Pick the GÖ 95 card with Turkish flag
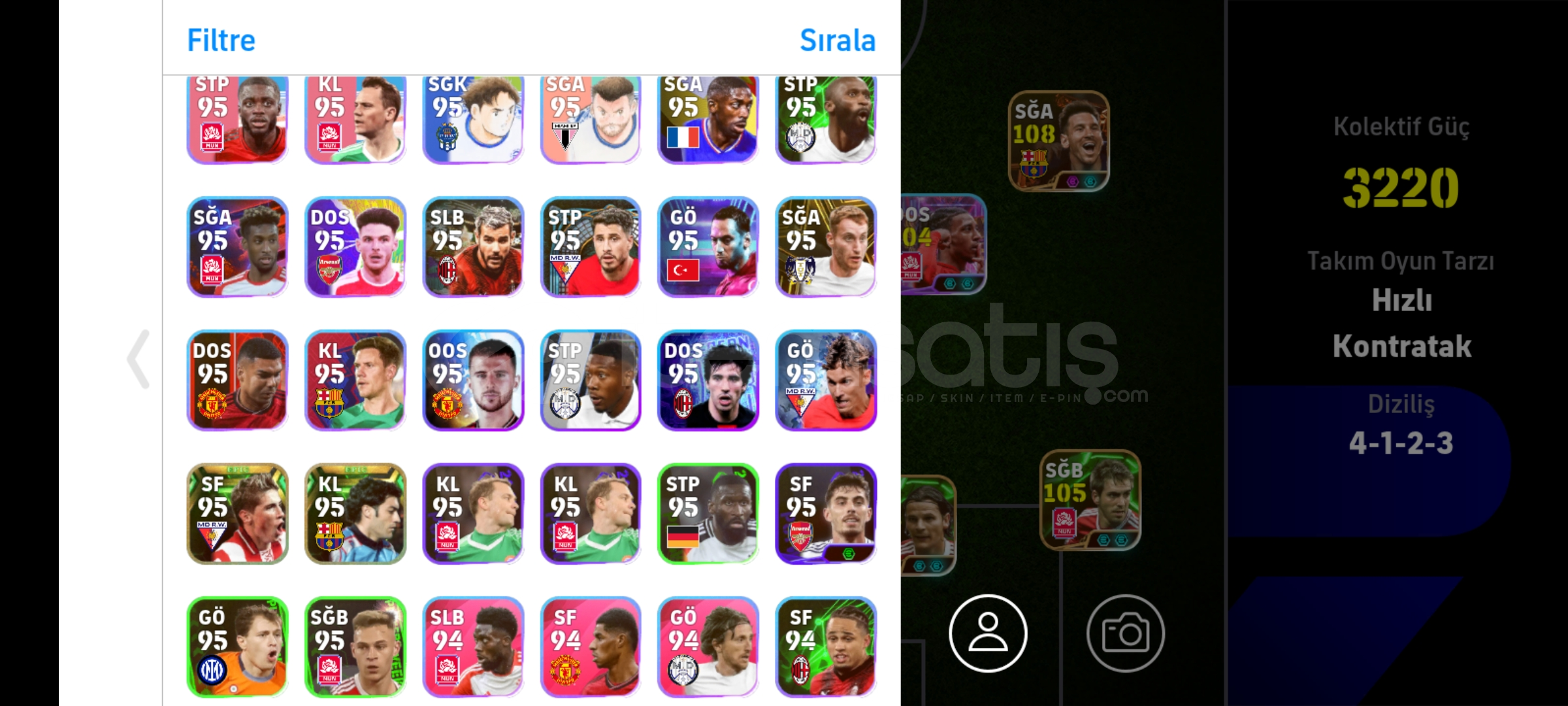 pos(708,247)
